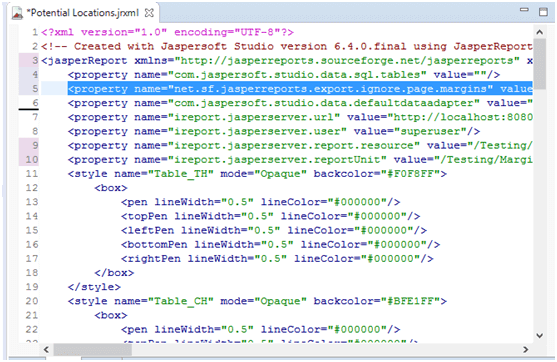Click the horizontal scrollbar thumb
Image resolution: width=557 pixels, height=362 pixels.
92,350
